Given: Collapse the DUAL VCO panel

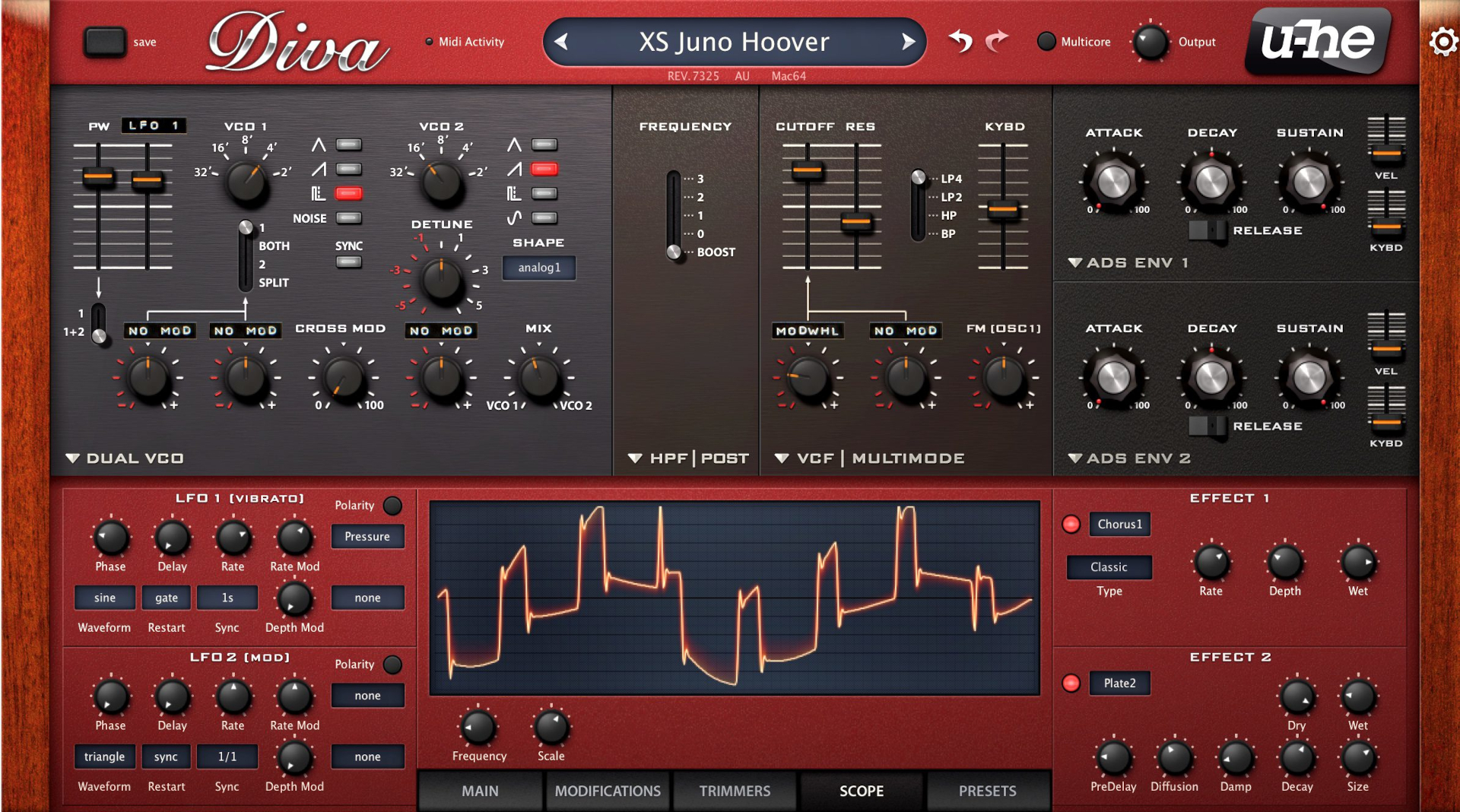Looking at the screenshot, I should 74,458.
